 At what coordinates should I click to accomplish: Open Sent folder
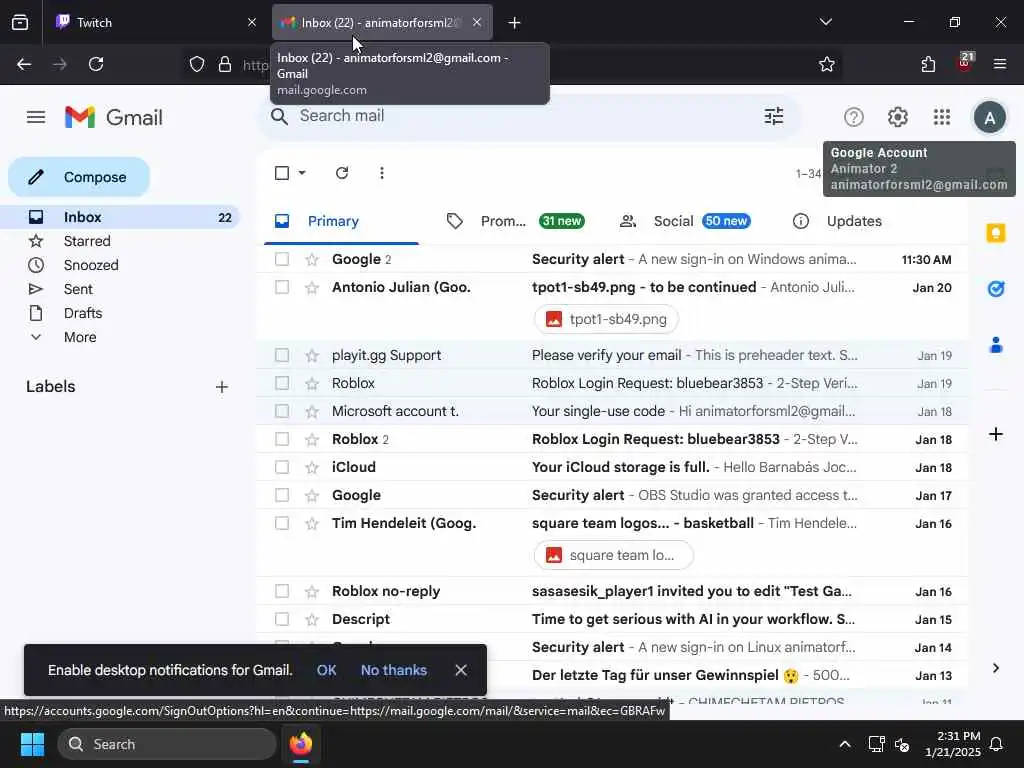click(x=78, y=290)
